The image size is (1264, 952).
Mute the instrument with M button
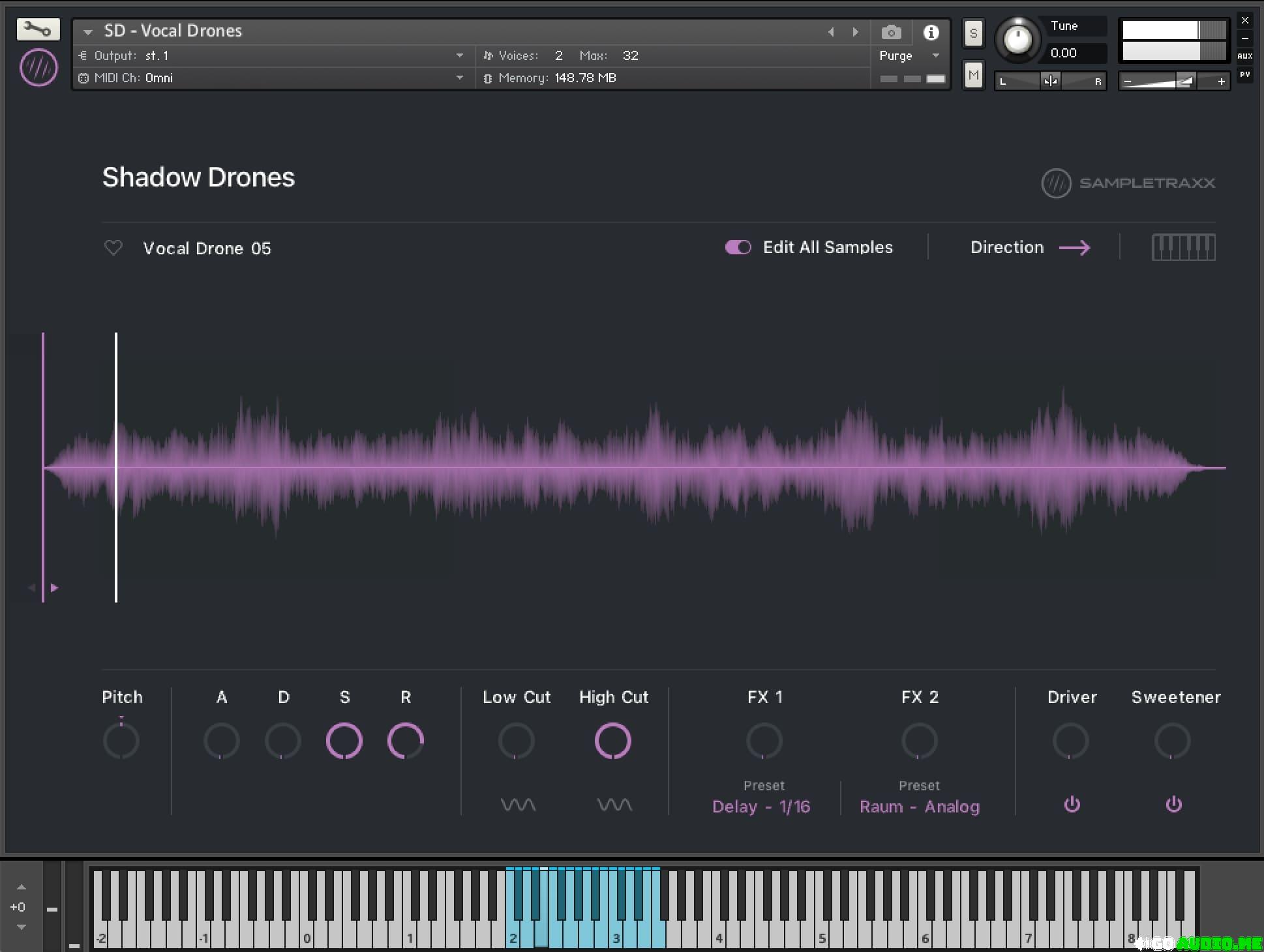coord(973,76)
